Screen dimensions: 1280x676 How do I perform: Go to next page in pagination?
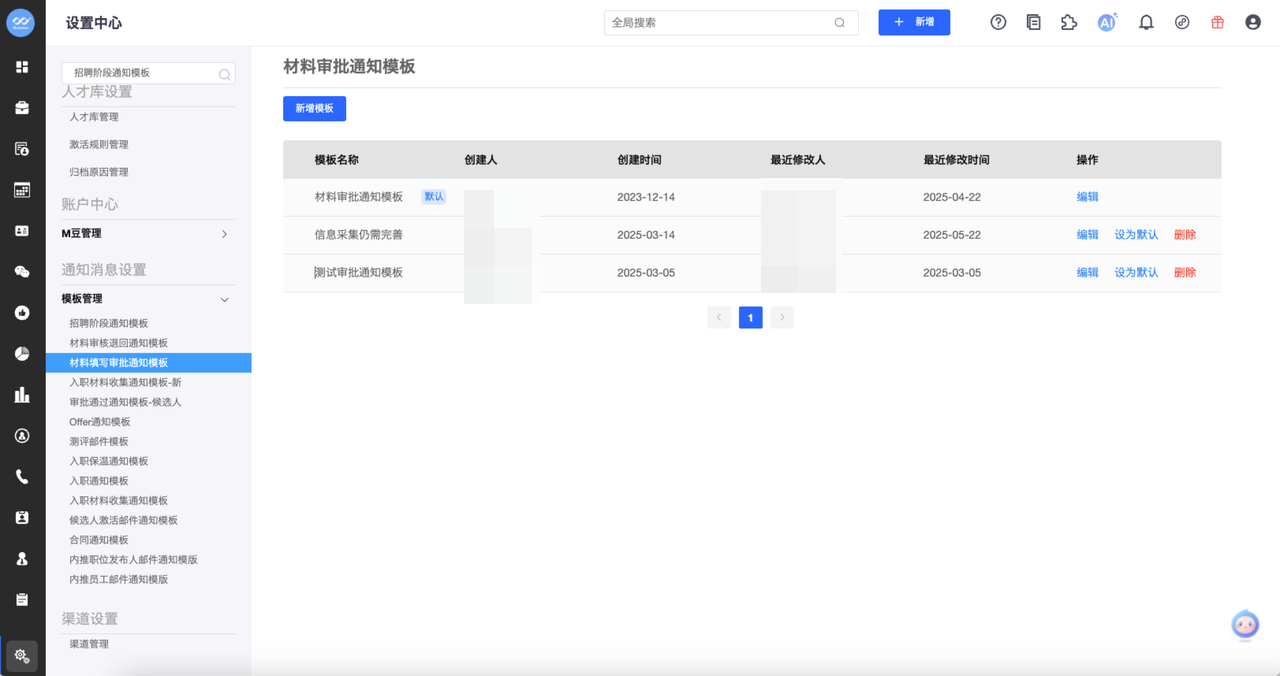click(x=782, y=318)
